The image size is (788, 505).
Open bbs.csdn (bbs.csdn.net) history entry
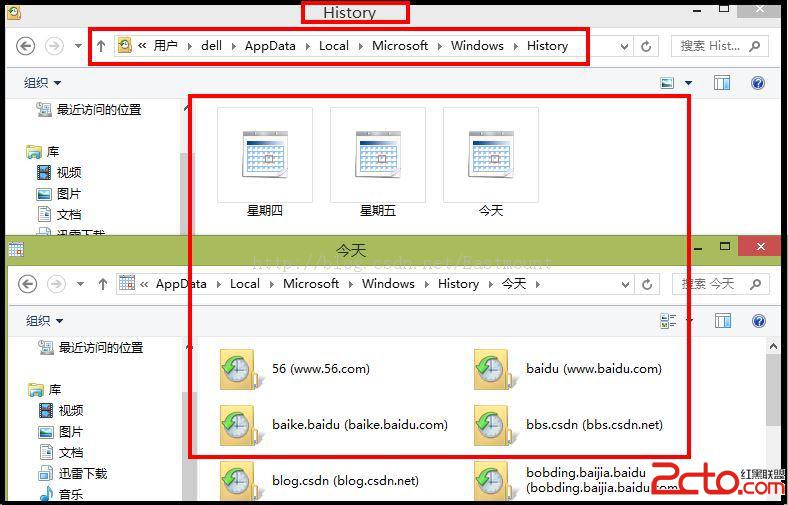coord(569,425)
